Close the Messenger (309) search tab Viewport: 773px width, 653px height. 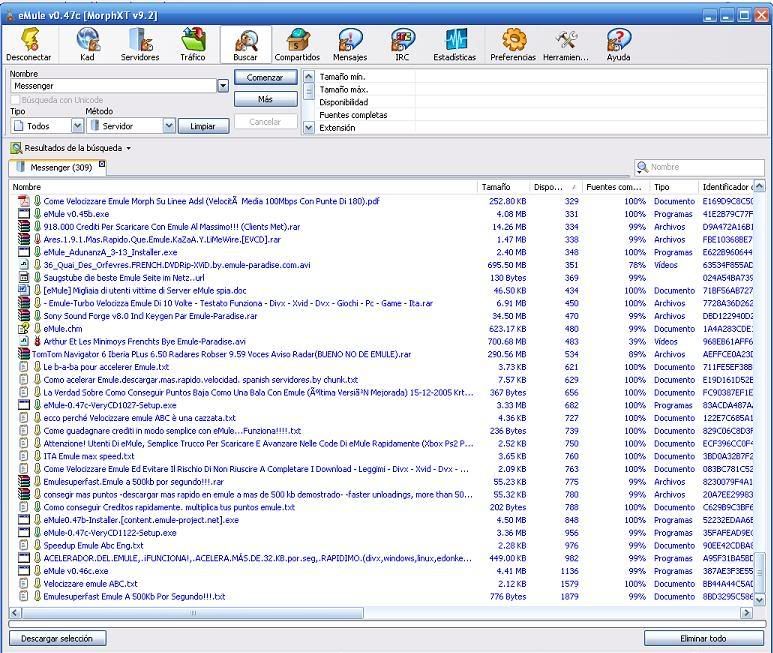coord(102,164)
